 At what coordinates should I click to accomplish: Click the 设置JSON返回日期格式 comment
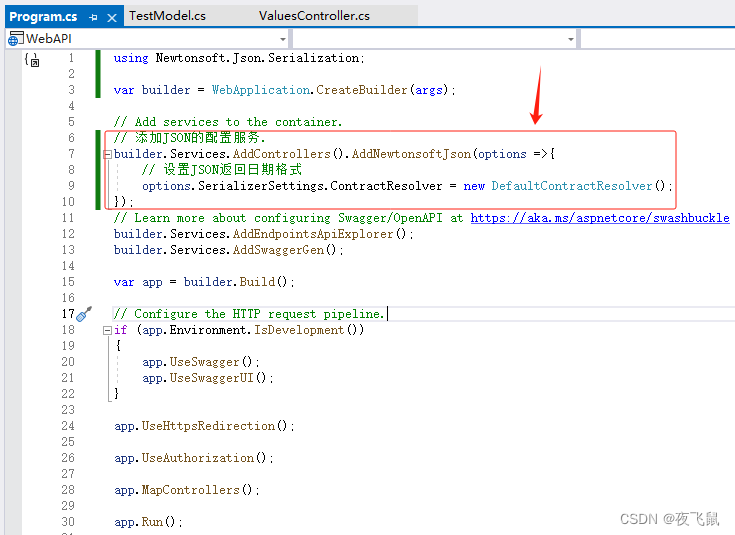(x=222, y=170)
